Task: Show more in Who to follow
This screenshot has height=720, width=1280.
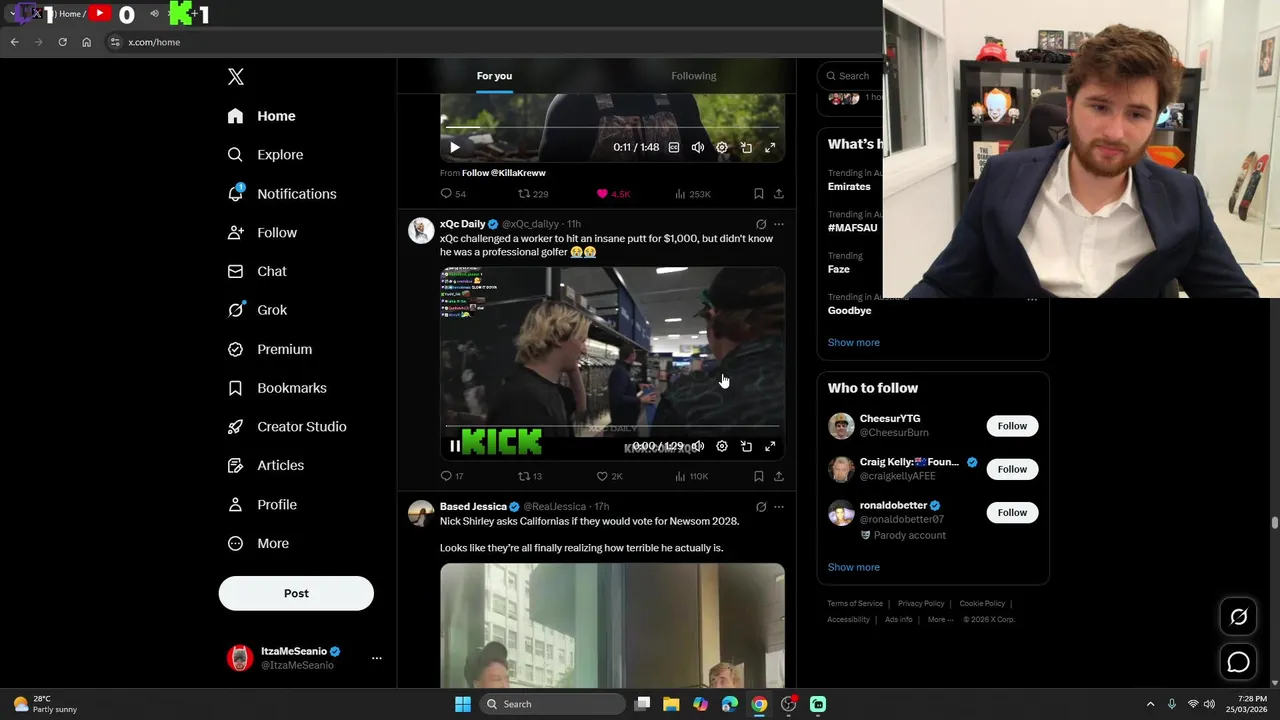Action: [x=853, y=567]
